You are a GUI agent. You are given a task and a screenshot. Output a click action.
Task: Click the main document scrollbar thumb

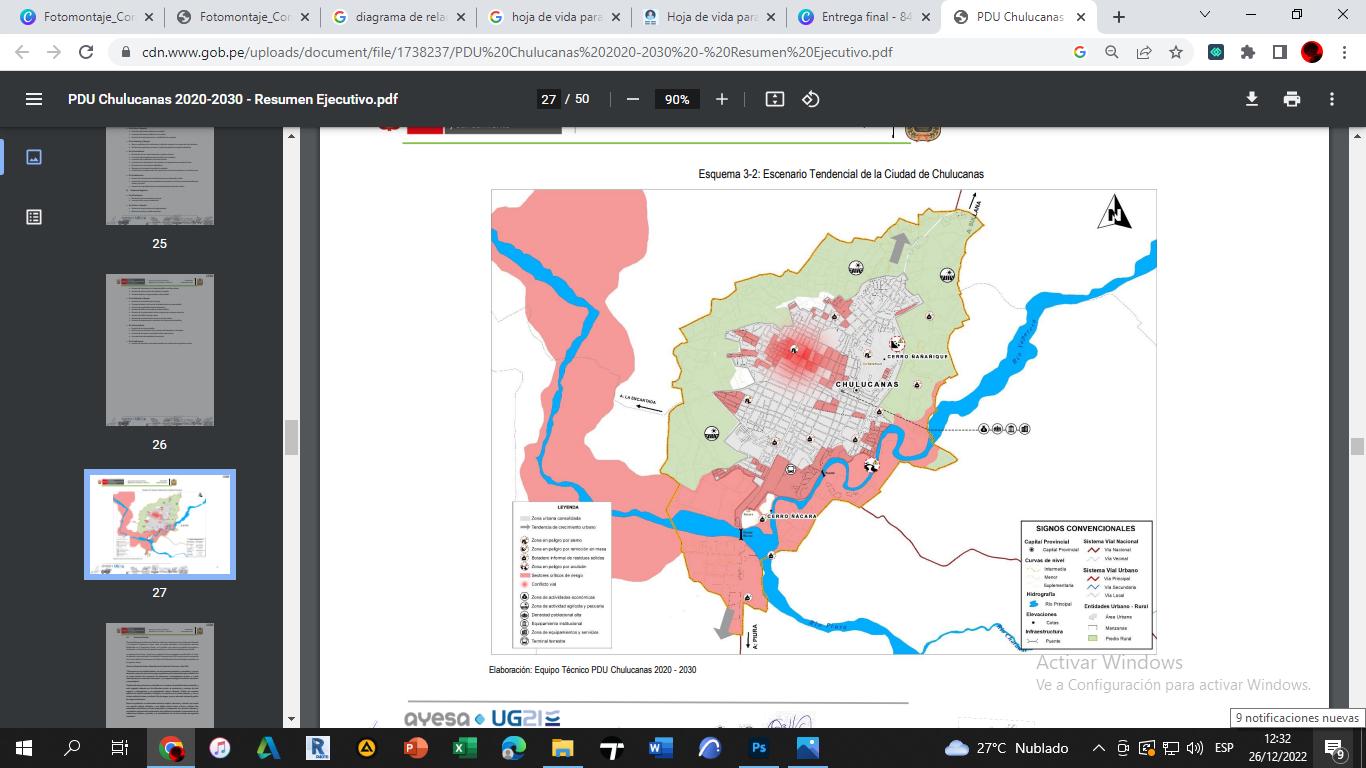pyautogui.click(x=1357, y=446)
